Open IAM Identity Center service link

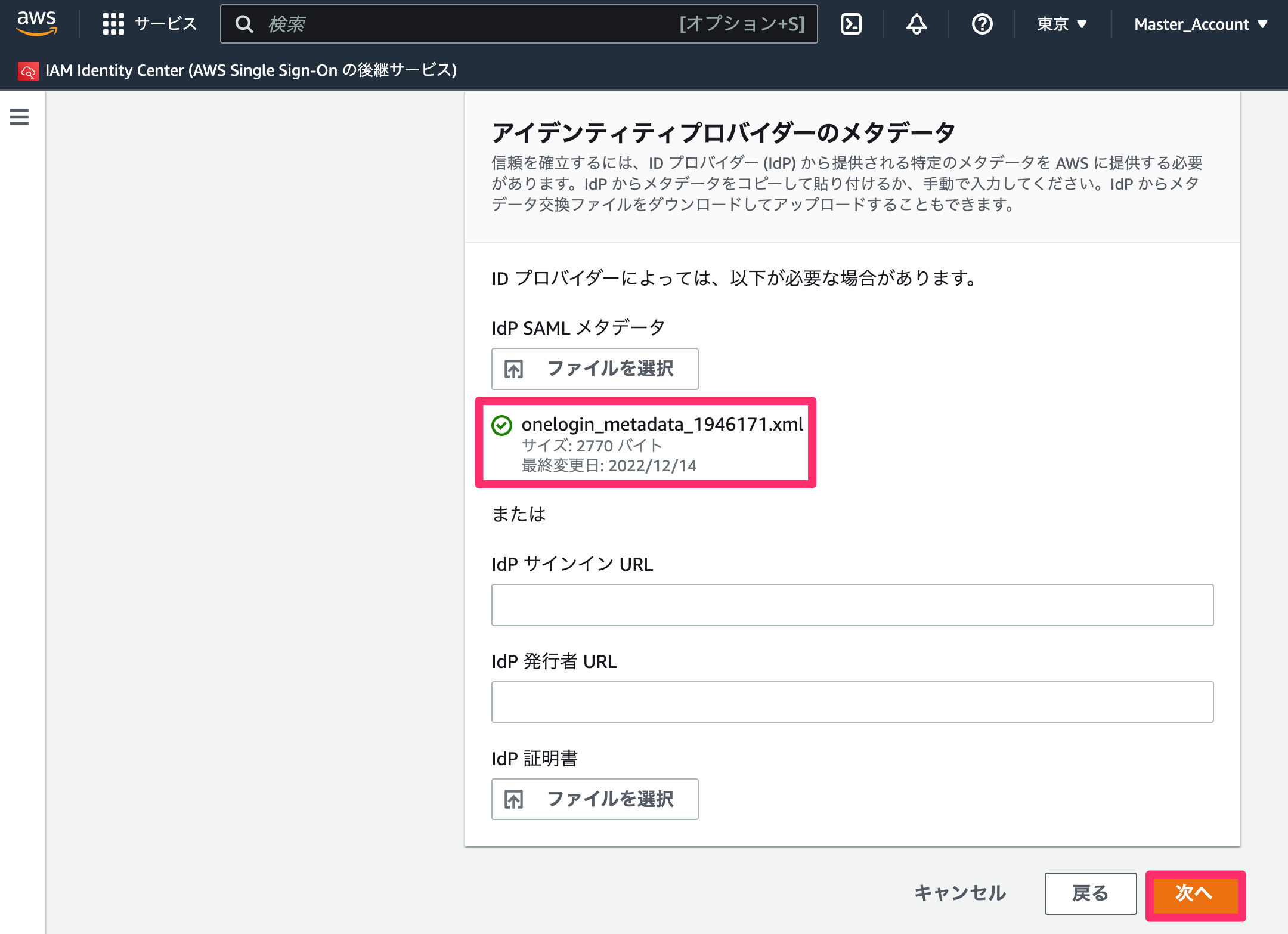tap(251, 70)
